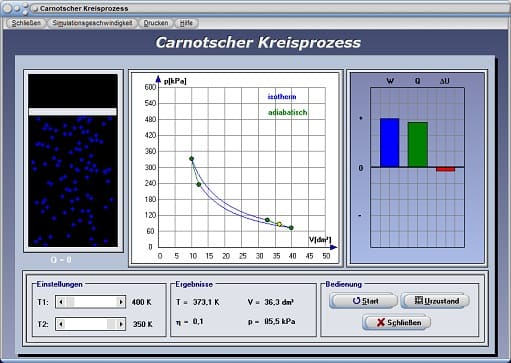Click left arrow of T1 slider
511x363 pixels.
click(x=61, y=302)
